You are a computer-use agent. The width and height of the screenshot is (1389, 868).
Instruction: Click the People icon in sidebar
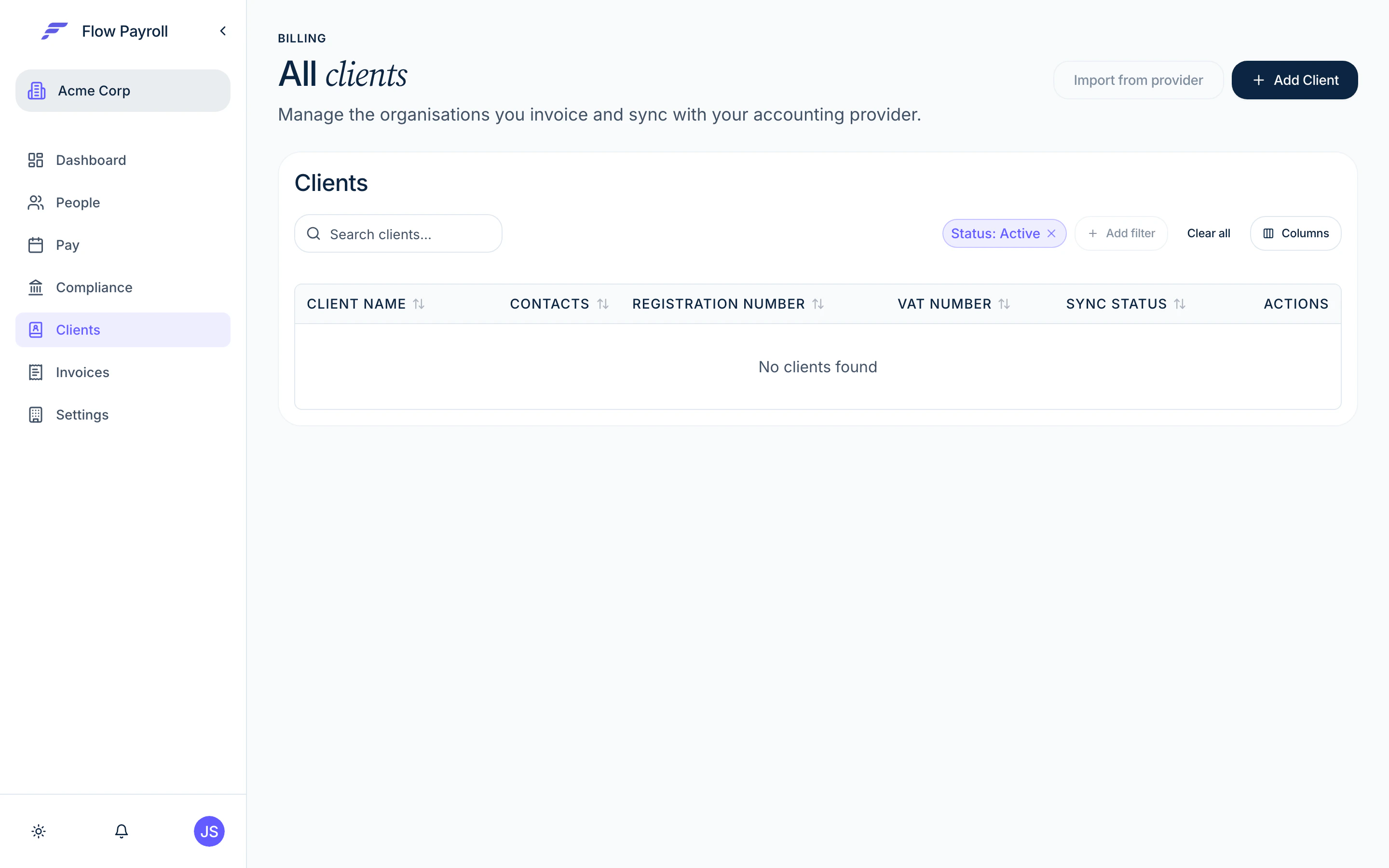point(36,203)
